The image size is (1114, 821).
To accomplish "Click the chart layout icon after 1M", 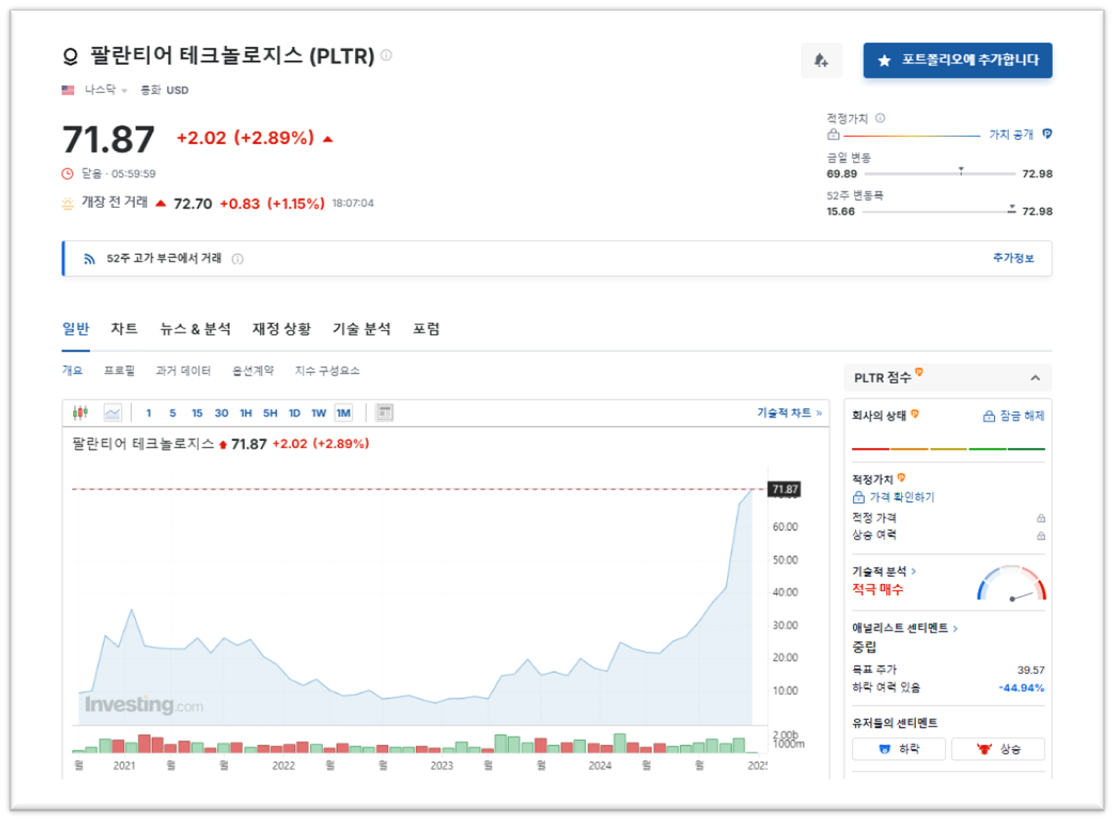I will tap(384, 412).
